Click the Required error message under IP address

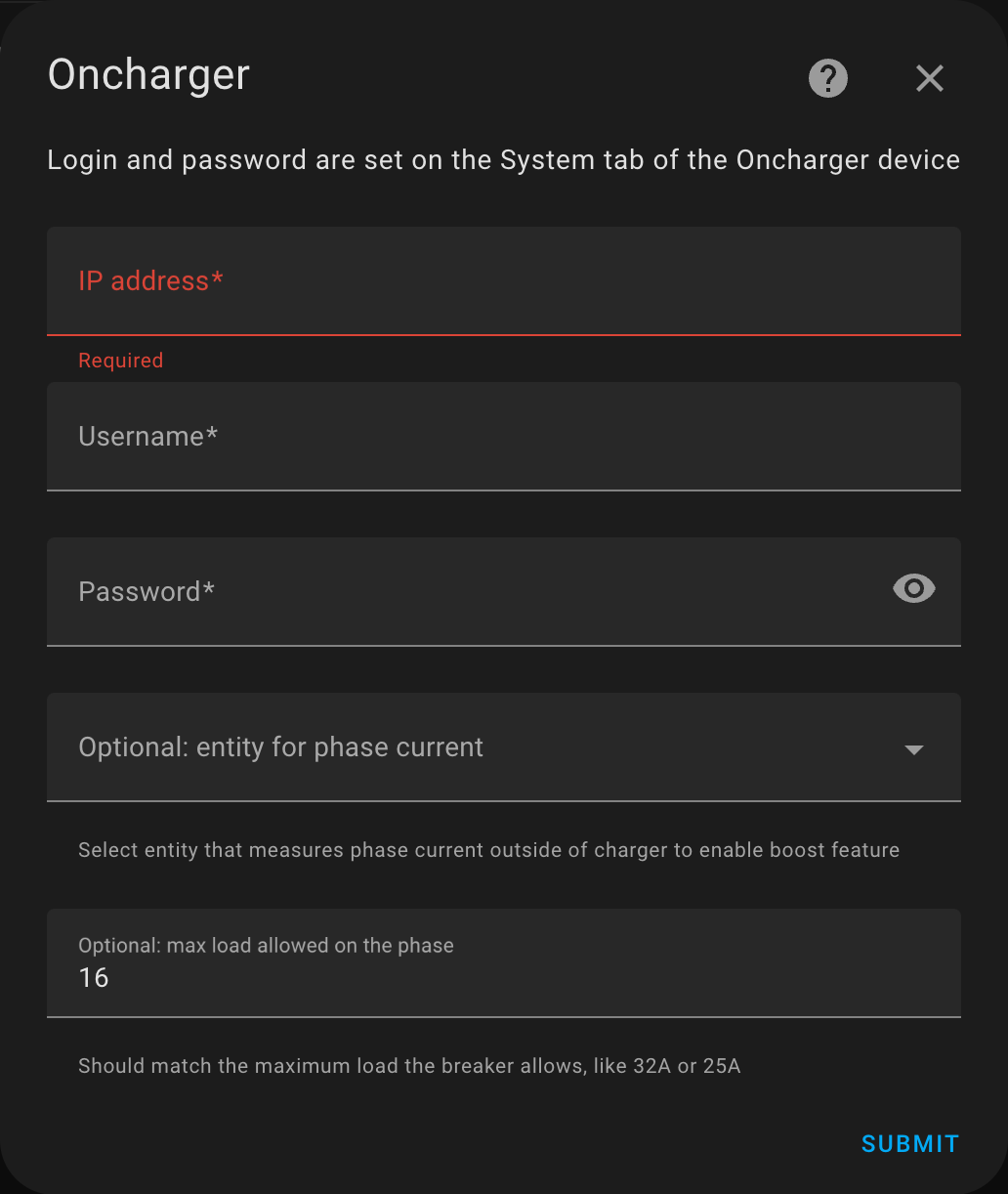point(120,360)
